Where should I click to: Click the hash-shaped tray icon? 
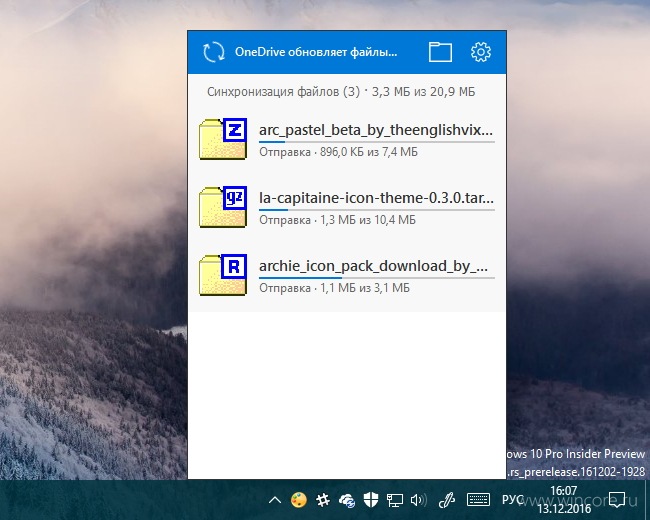pos(323,500)
